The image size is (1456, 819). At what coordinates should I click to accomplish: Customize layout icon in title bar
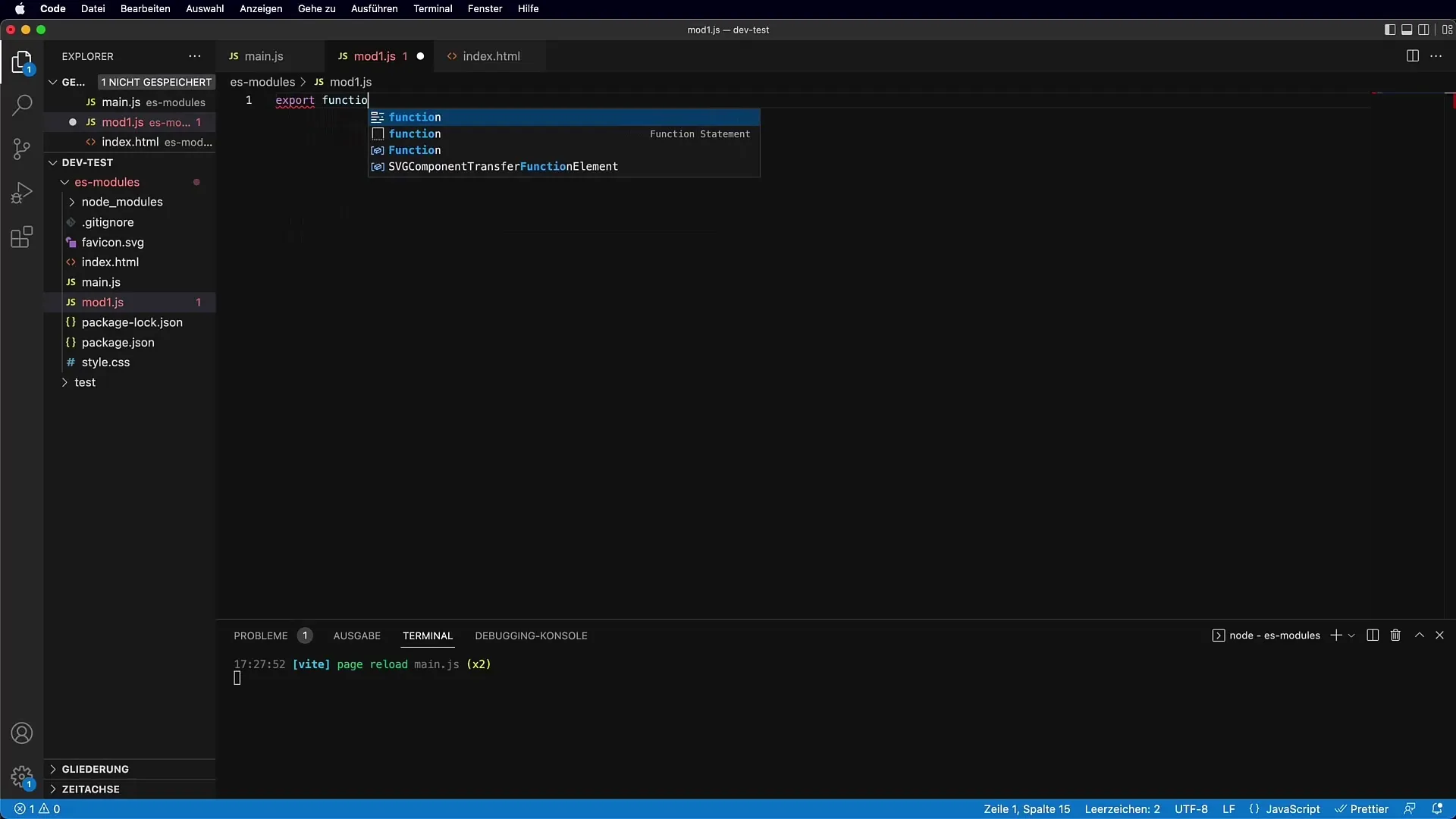(1447, 30)
